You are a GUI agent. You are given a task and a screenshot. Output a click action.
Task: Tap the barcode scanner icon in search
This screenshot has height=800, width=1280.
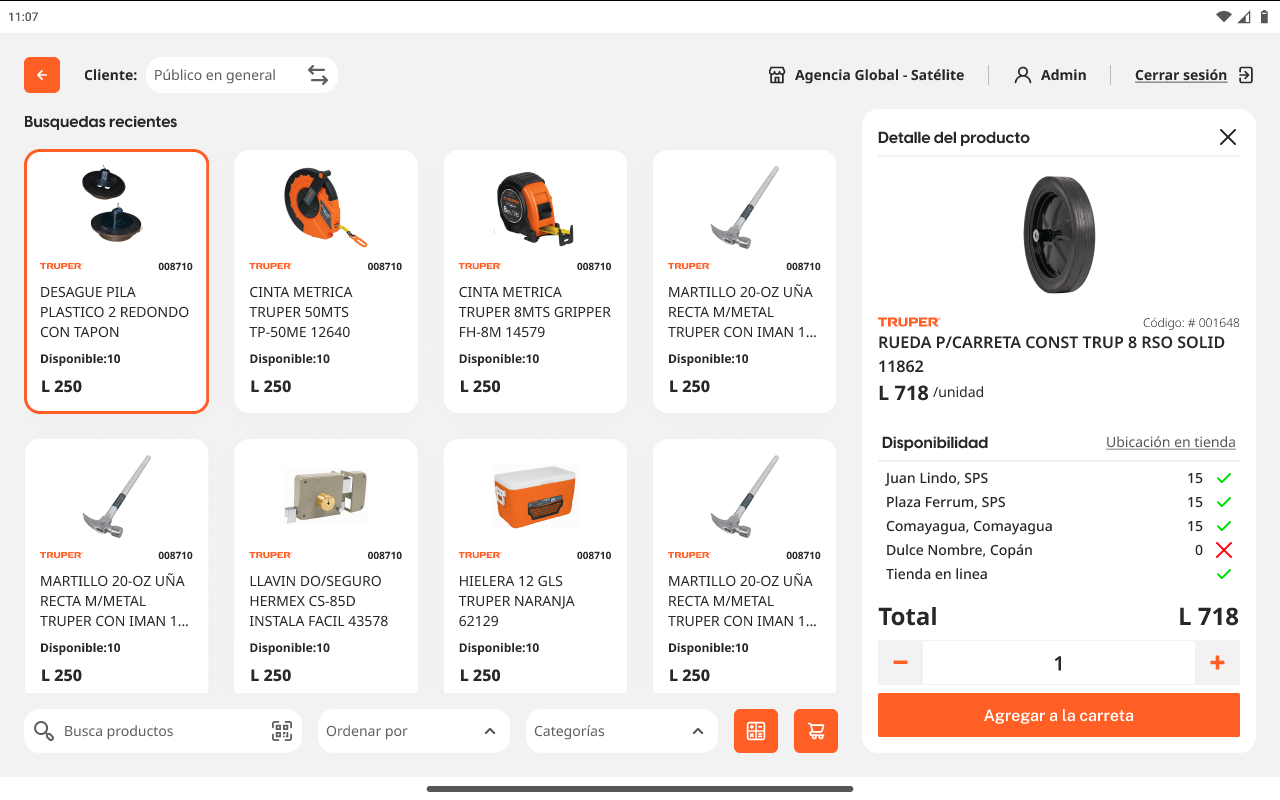282,731
